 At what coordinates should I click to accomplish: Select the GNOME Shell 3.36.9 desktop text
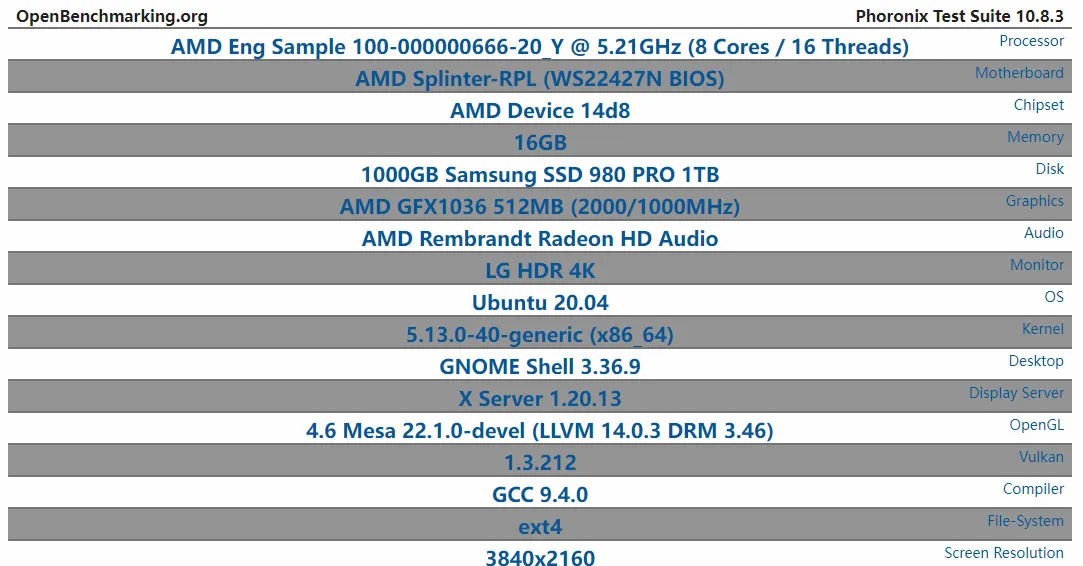pyautogui.click(x=539, y=366)
